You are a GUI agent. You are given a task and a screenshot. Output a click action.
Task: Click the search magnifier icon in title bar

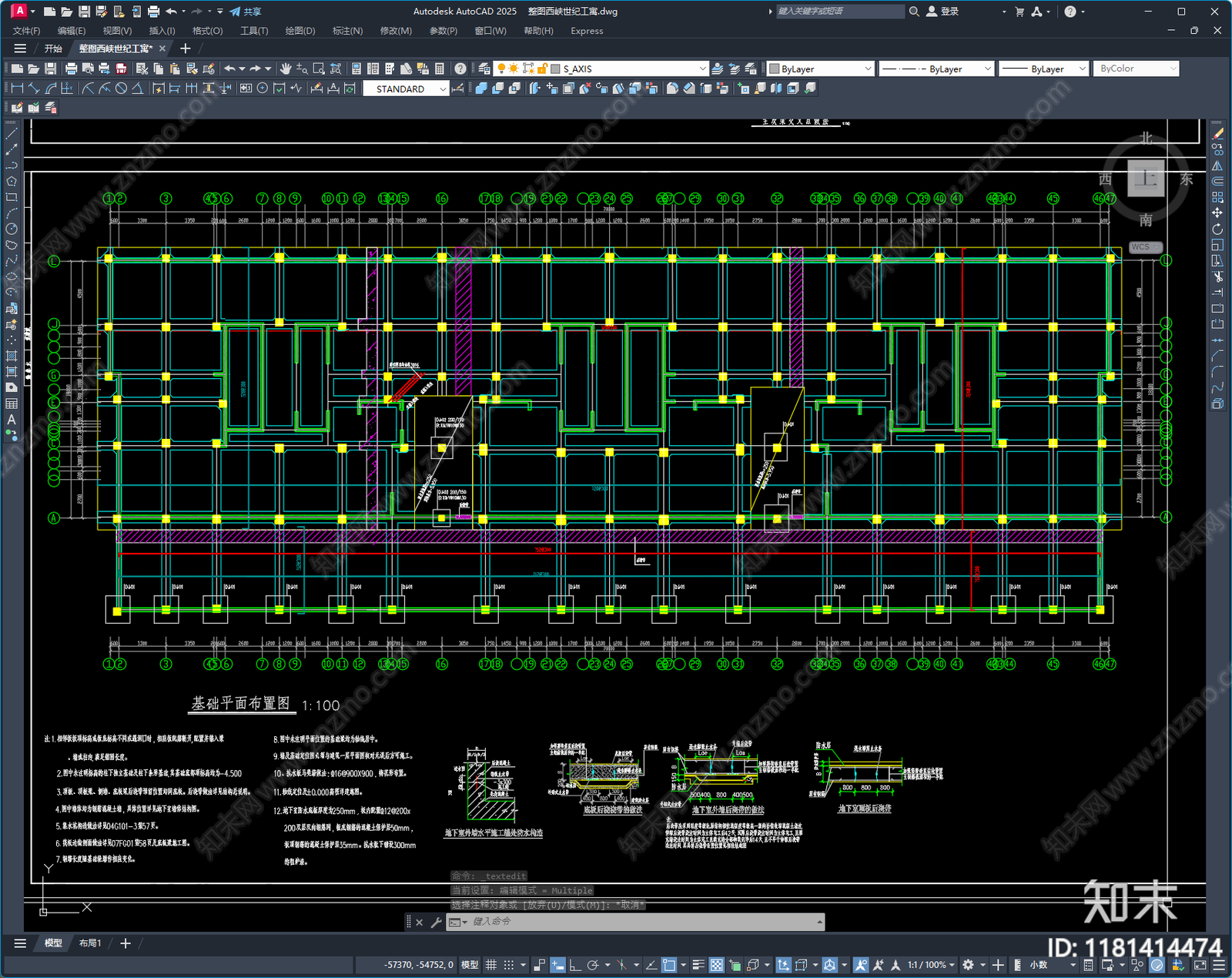click(x=914, y=12)
